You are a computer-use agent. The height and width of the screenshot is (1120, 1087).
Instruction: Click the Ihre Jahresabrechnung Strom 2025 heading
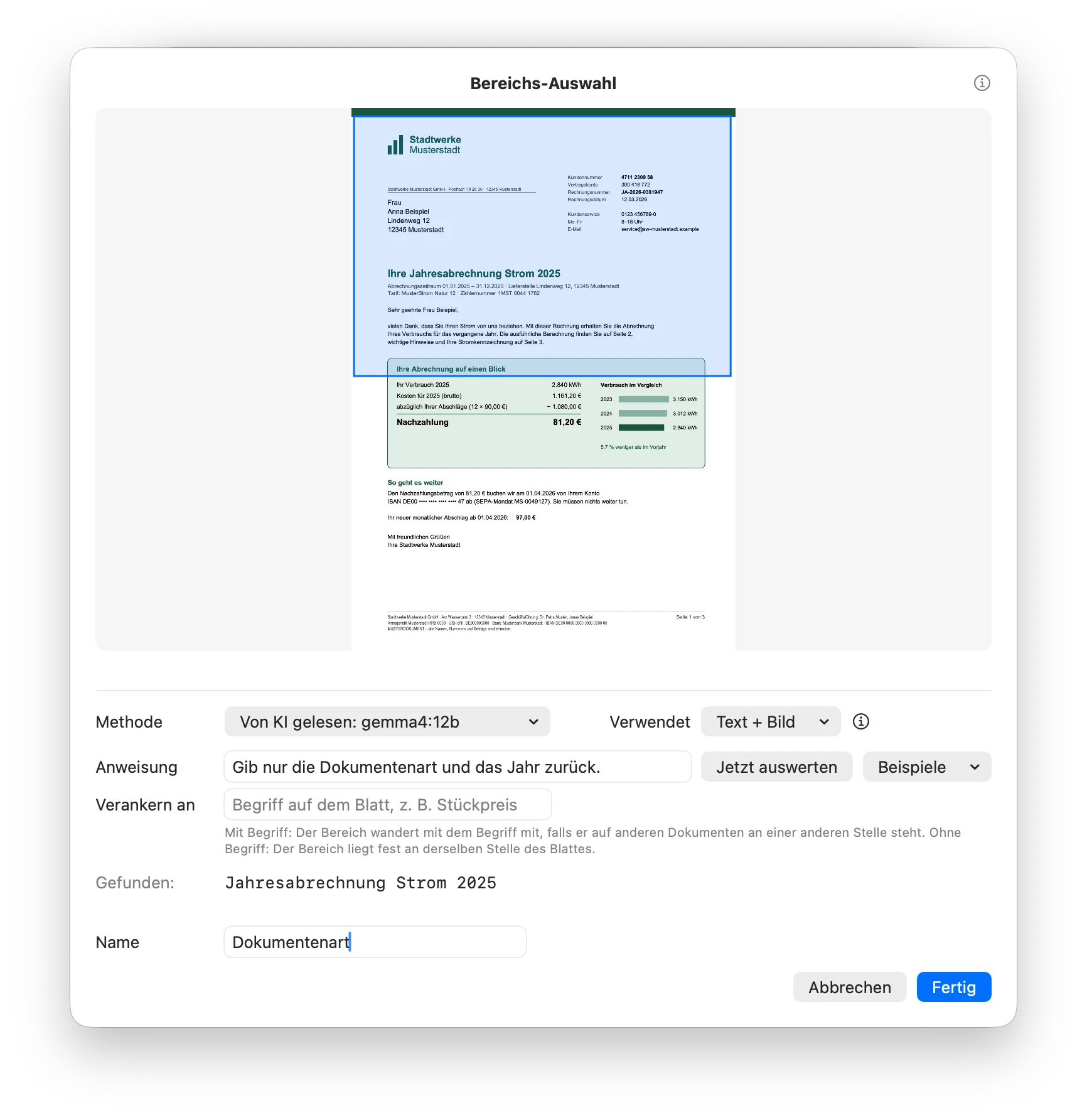click(474, 273)
